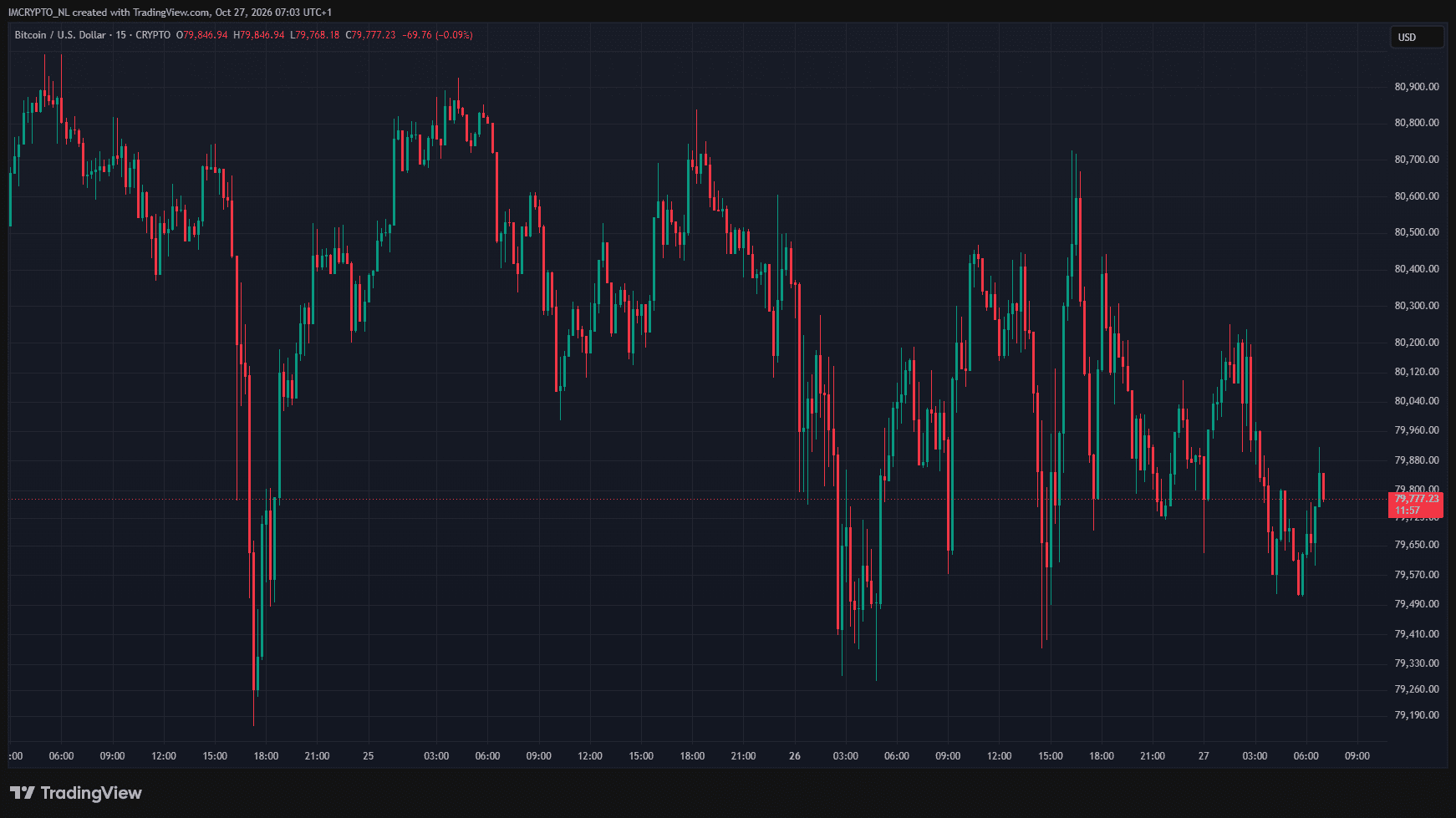Click the 80,600.00 price axis label
Viewport: 1456px width, 818px height.
point(1417,196)
